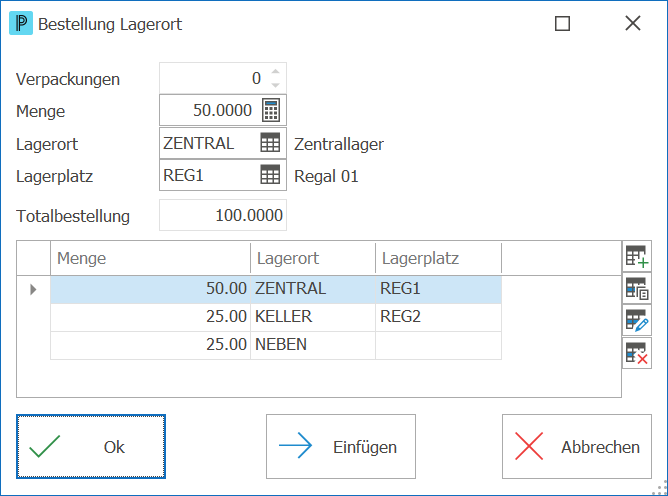Select the 50.00 quantity cell

click(x=150, y=289)
